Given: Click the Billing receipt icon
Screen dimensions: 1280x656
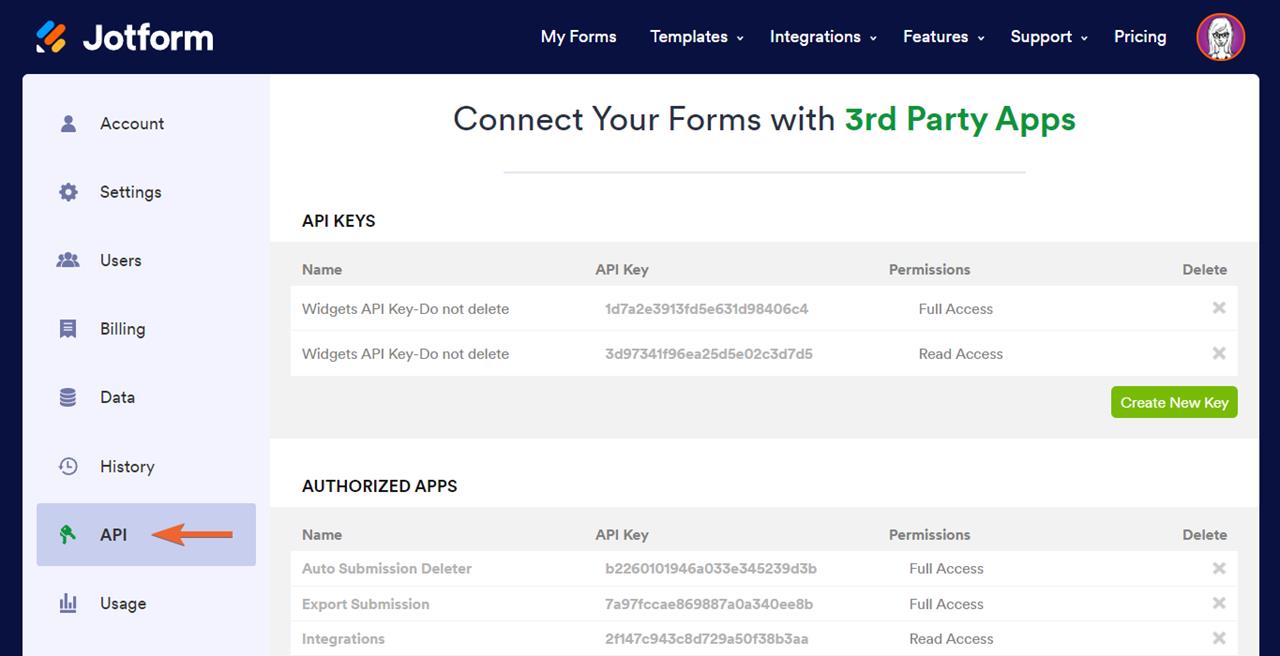Looking at the screenshot, I should [x=68, y=329].
